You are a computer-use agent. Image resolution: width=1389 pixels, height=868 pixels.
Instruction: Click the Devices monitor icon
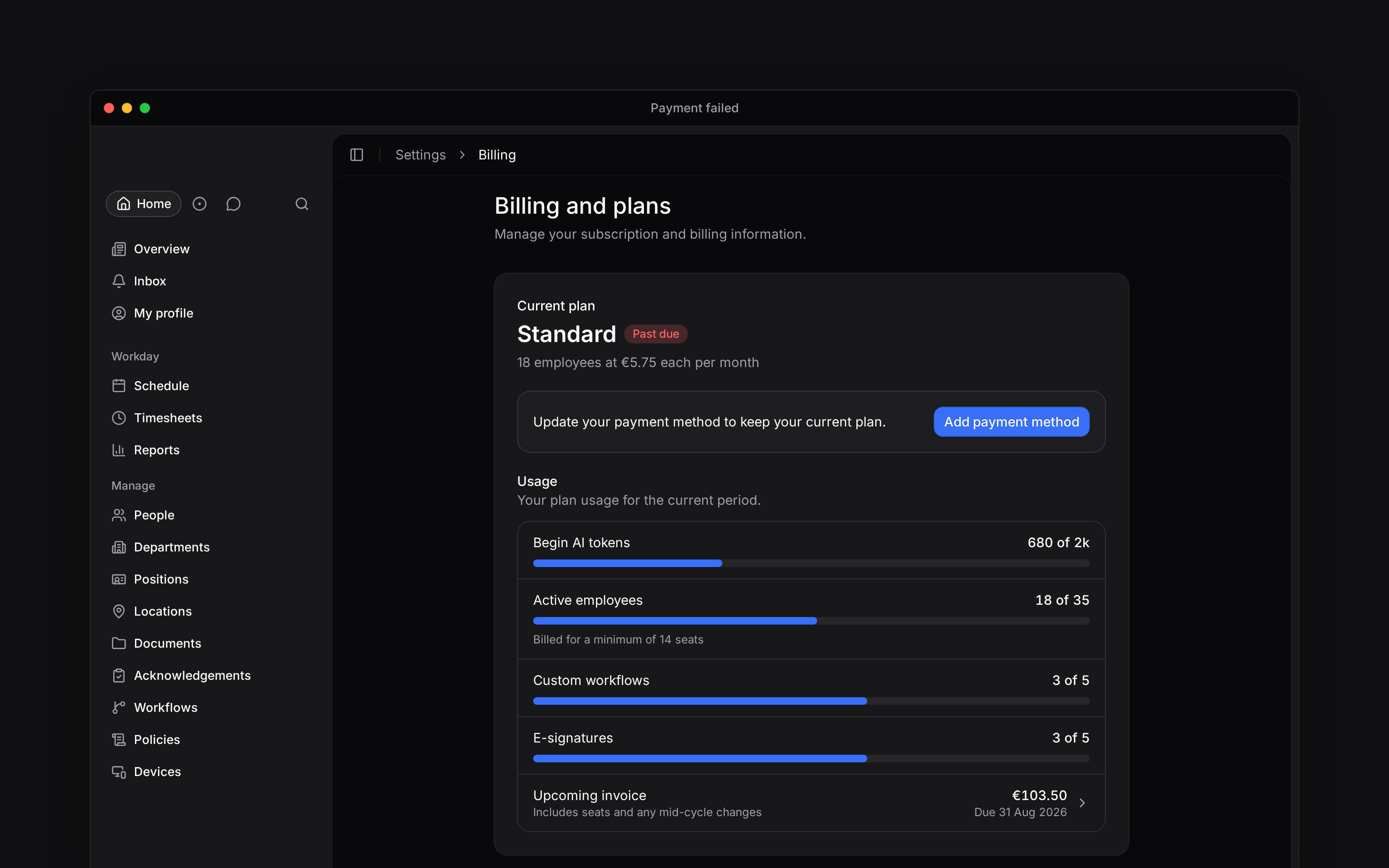point(119,772)
